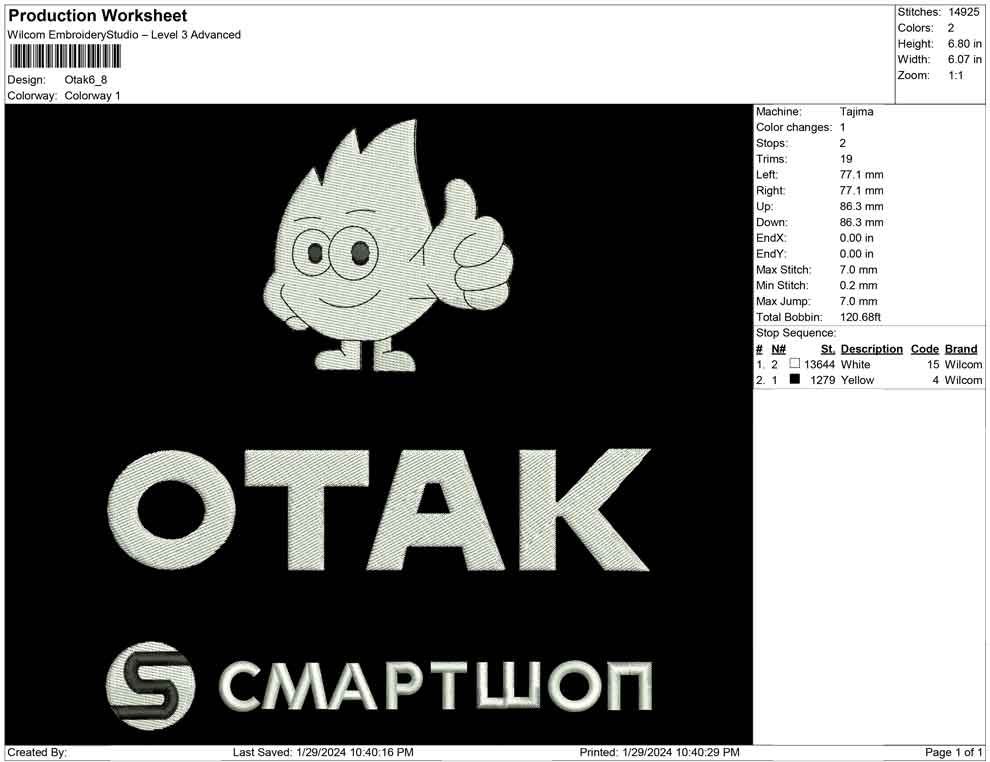Click the stitch count '1279'
The height and width of the screenshot is (762, 990).
click(823, 380)
